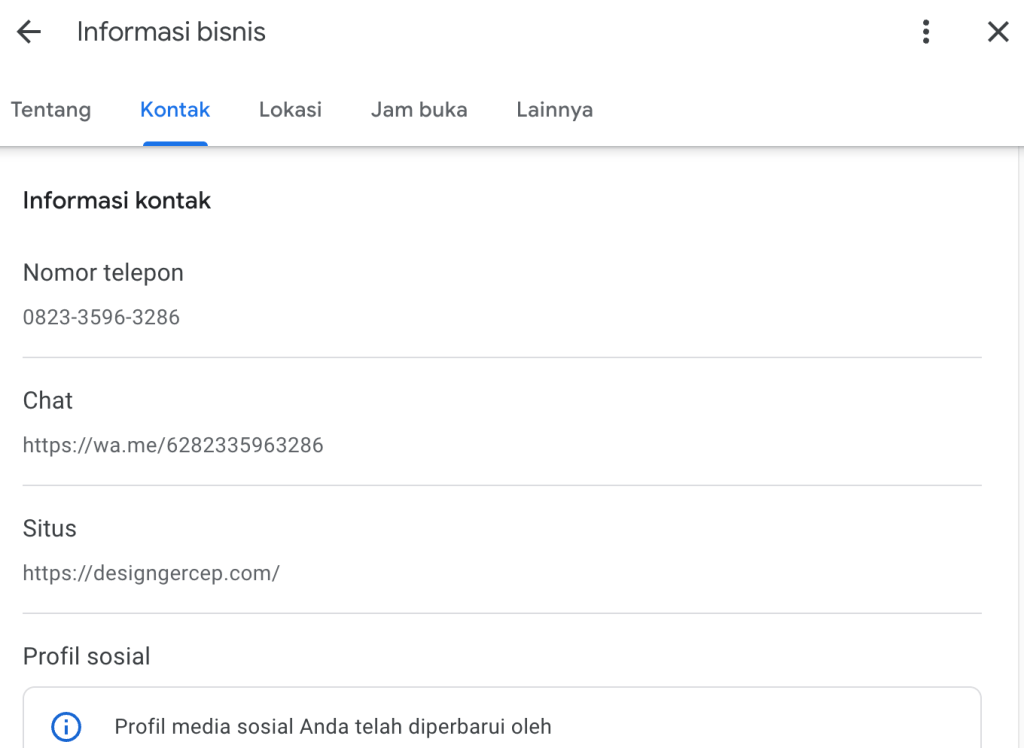Click the Informasi bisnis title text

(171, 32)
